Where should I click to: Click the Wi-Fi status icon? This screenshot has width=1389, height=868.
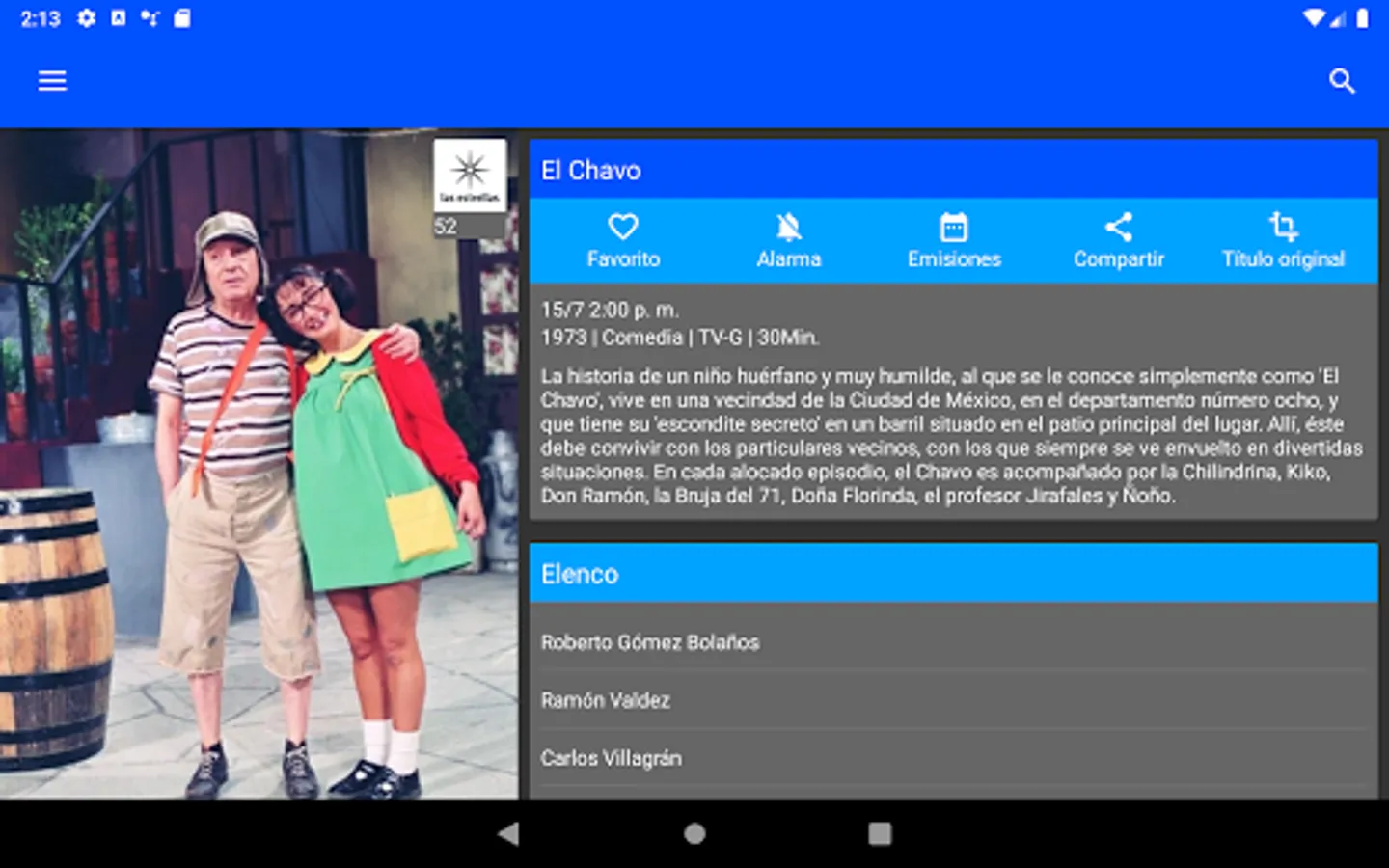[1314, 18]
